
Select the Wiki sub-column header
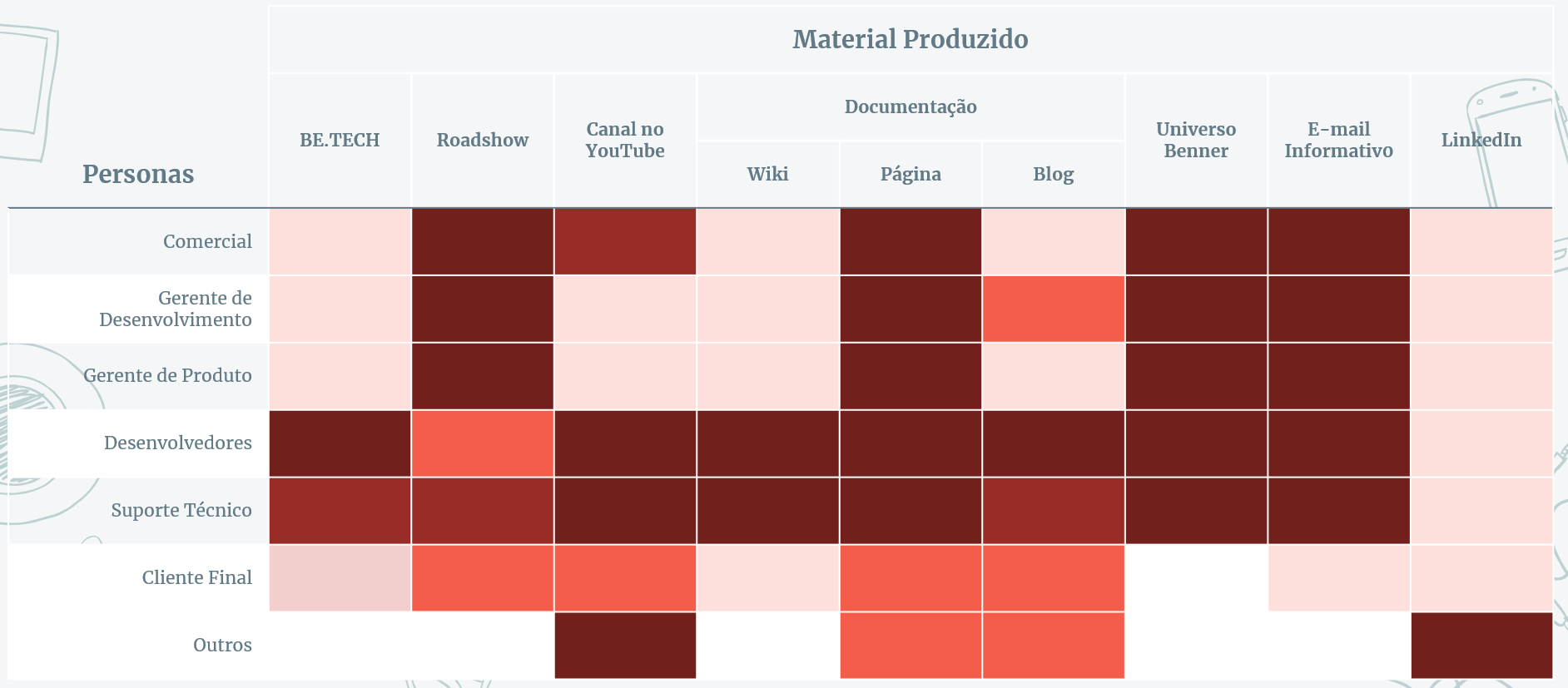767,174
